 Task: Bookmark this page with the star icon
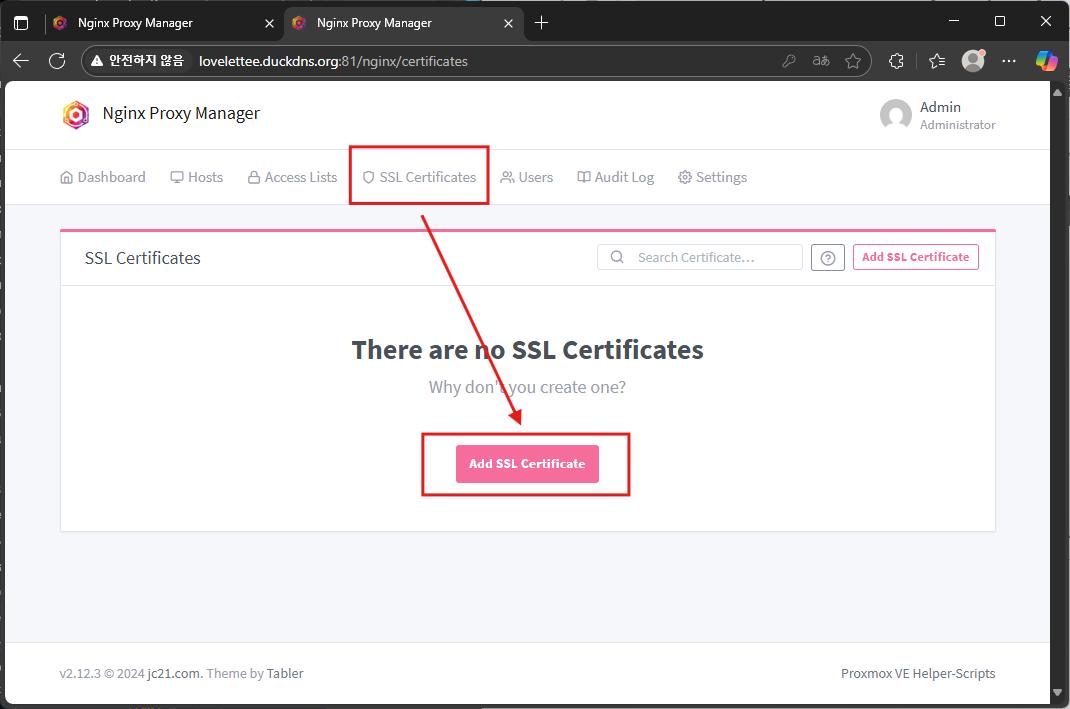(853, 61)
